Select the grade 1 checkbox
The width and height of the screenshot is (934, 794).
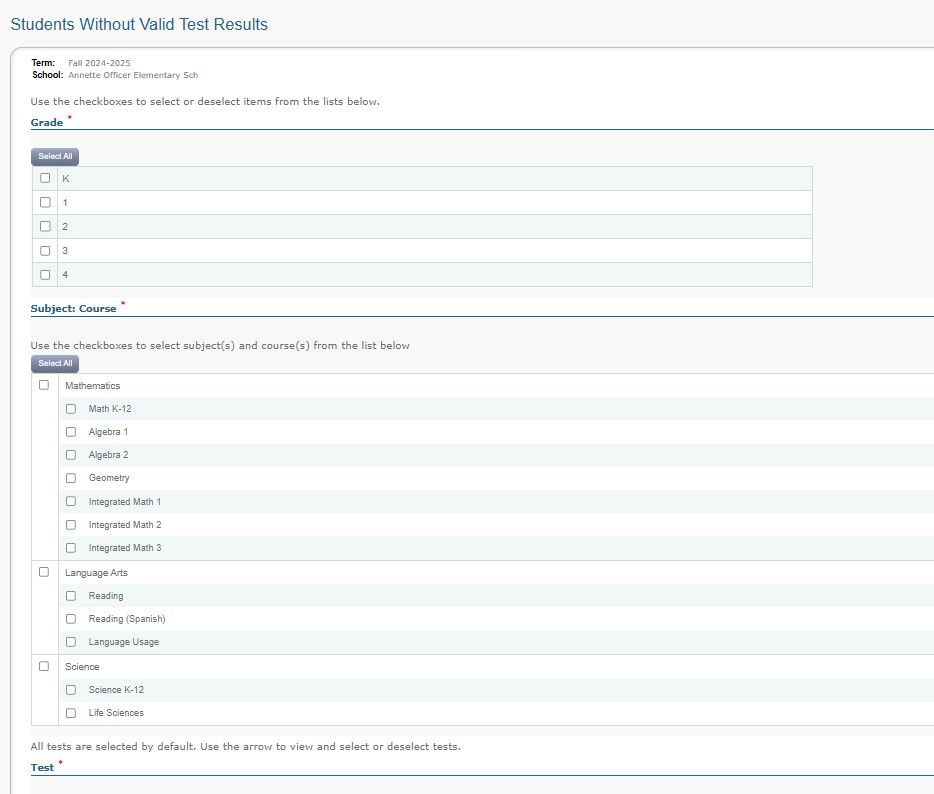click(45, 202)
